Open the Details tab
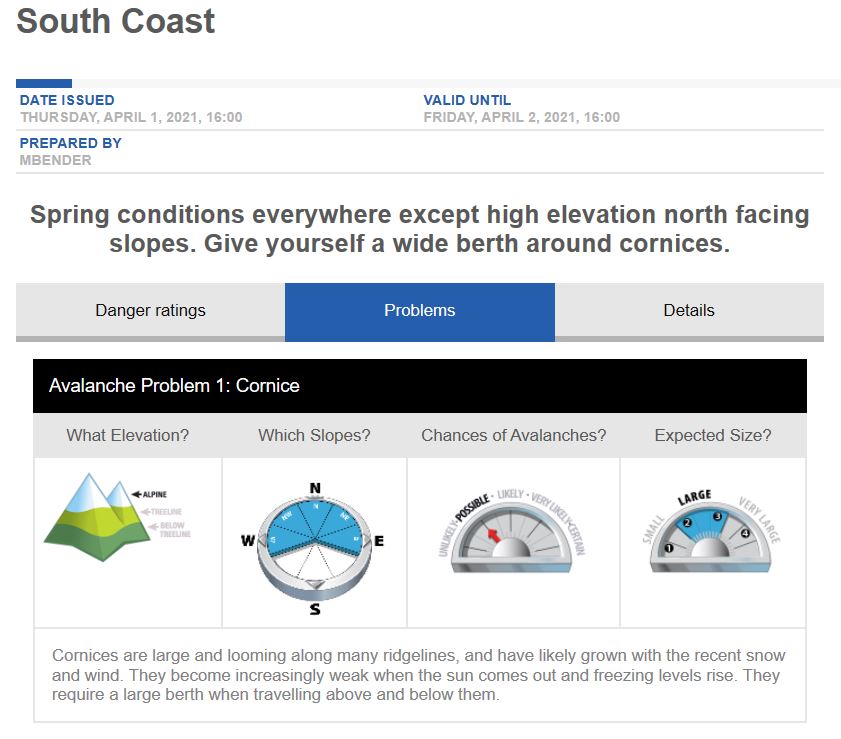Image resolution: width=841 pixels, height=739 pixels. pyautogui.click(x=688, y=310)
